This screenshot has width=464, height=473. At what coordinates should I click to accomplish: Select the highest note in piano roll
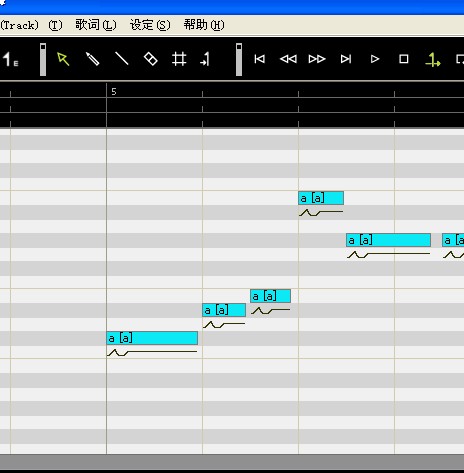pos(321,198)
